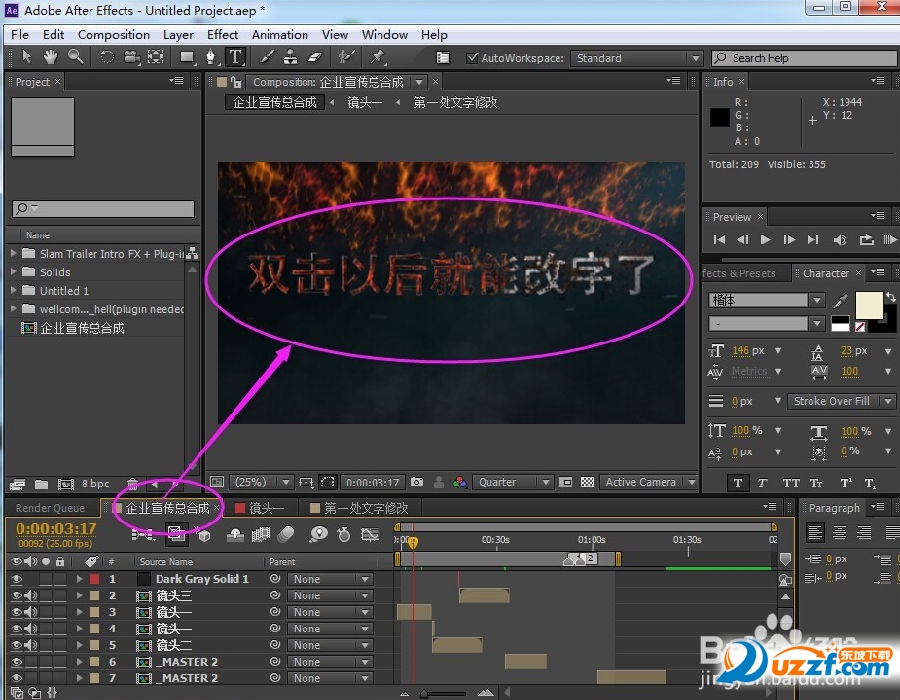Select the Horizontal Type tool
The width and height of the screenshot is (900, 700).
[x=235, y=57]
